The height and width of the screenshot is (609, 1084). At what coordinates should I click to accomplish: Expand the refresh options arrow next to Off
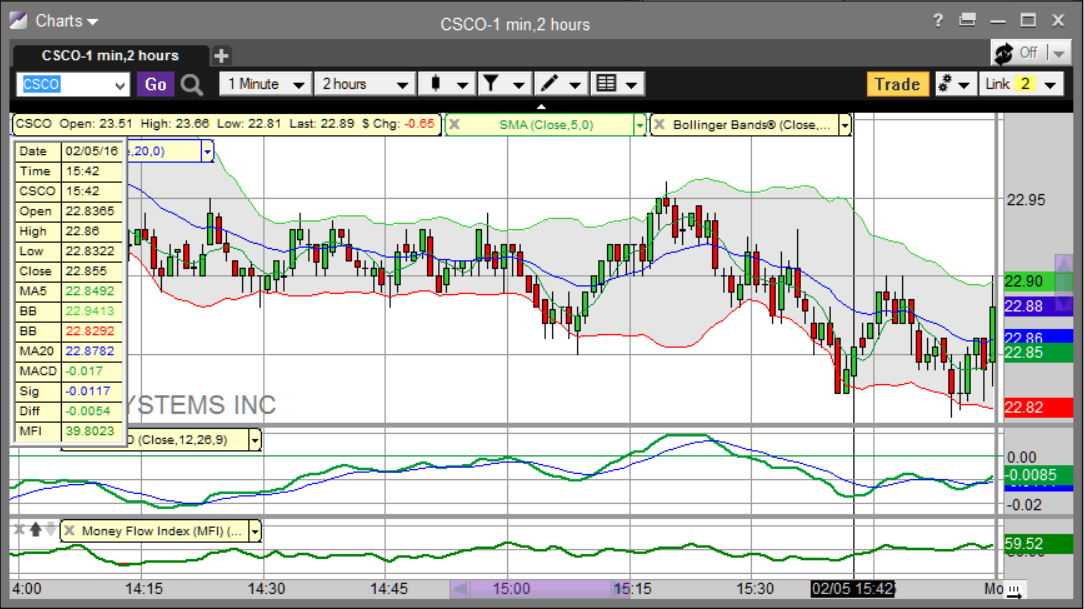[1058, 53]
